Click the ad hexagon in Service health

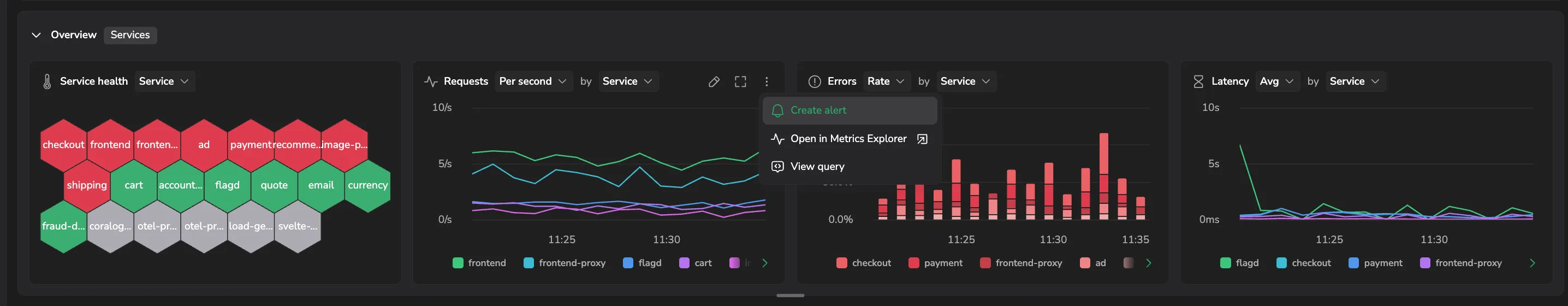(x=204, y=145)
